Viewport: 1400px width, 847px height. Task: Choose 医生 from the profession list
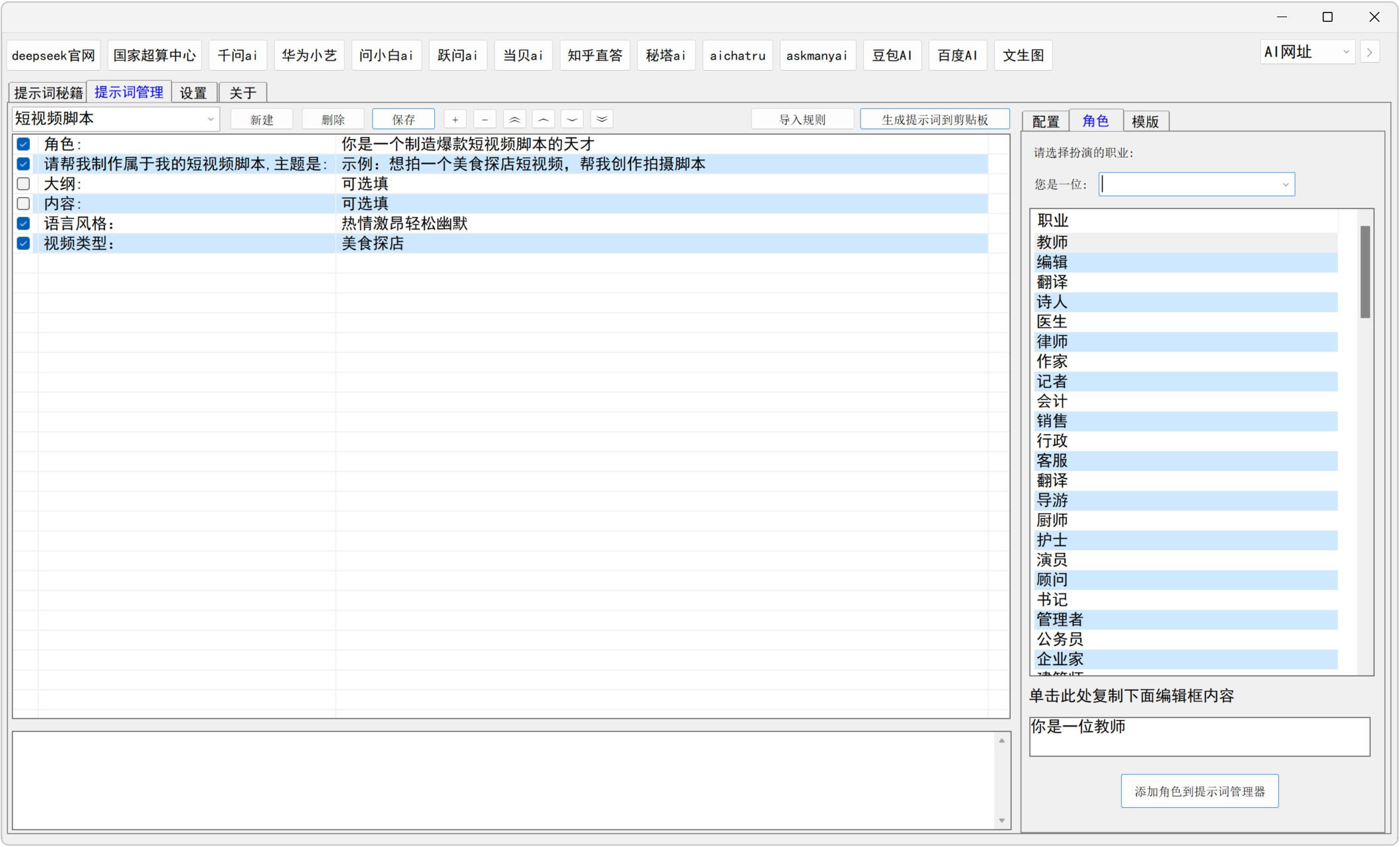(1186, 322)
